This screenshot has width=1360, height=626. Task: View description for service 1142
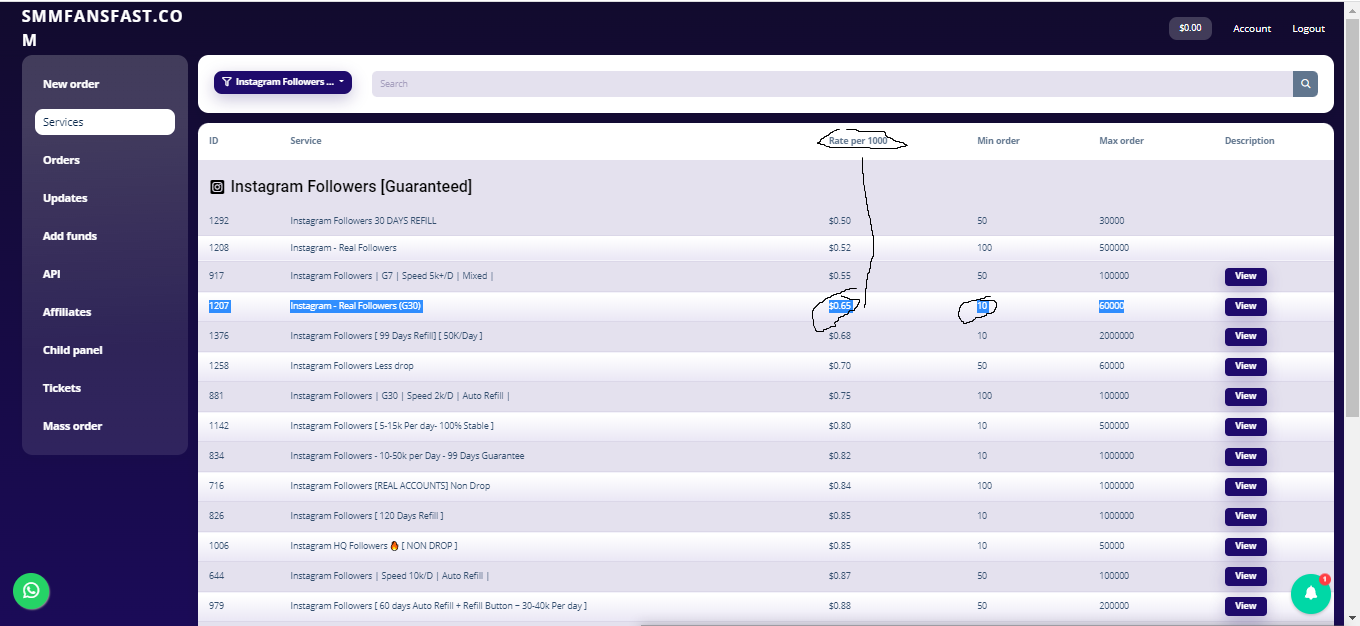click(x=1245, y=426)
